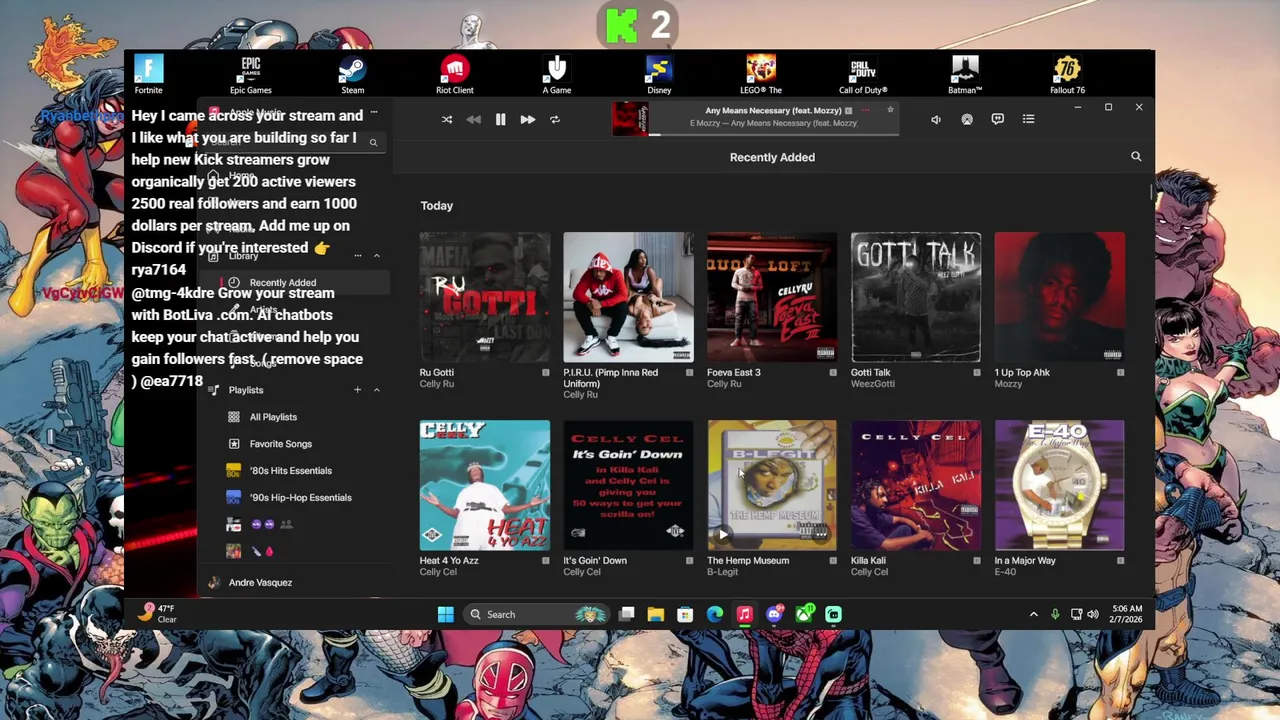Launch the Fallout 76 desktop shortcut

[x=1067, y=74]
